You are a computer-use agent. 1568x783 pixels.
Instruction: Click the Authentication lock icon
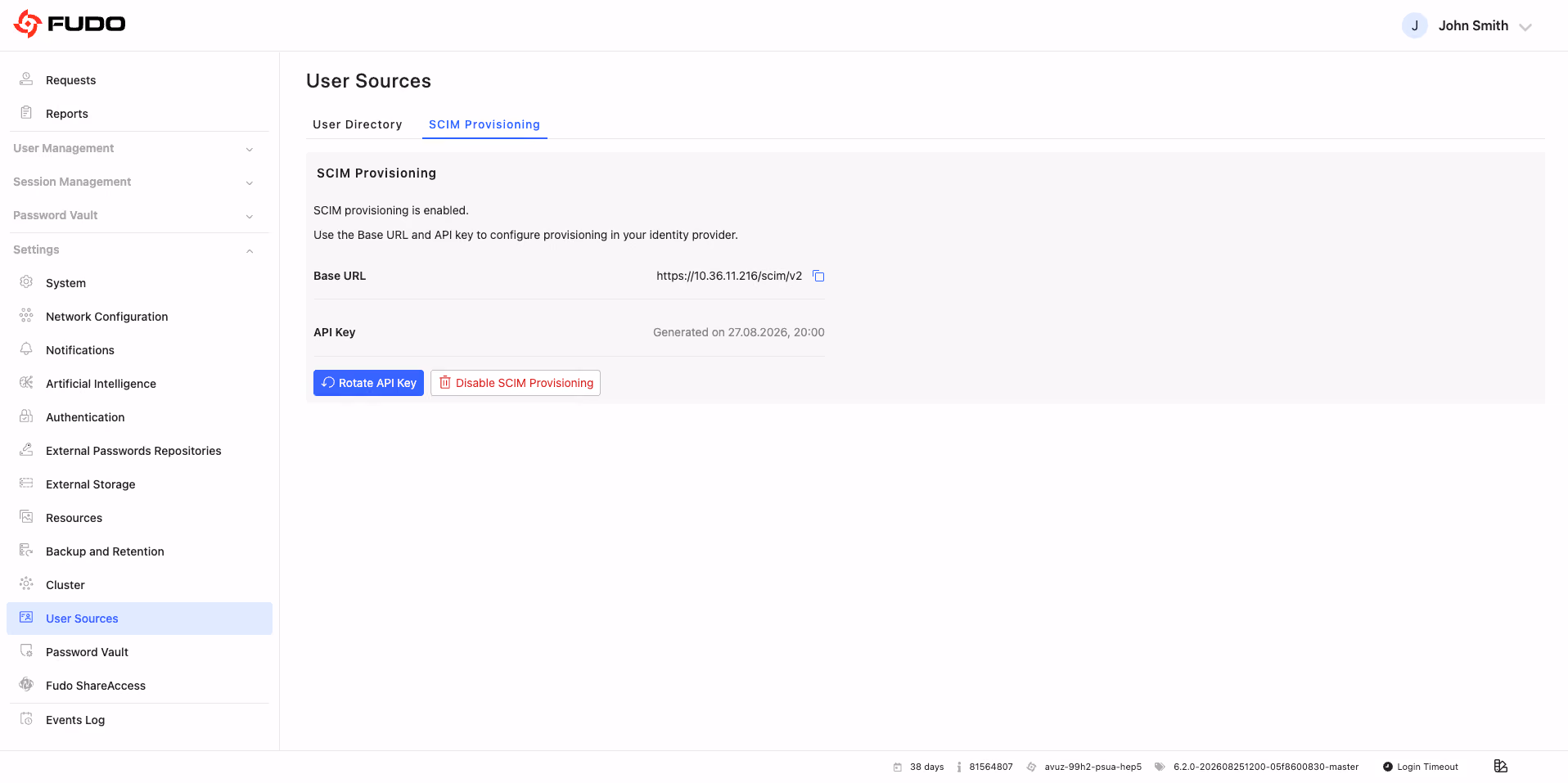coord(26,416)
